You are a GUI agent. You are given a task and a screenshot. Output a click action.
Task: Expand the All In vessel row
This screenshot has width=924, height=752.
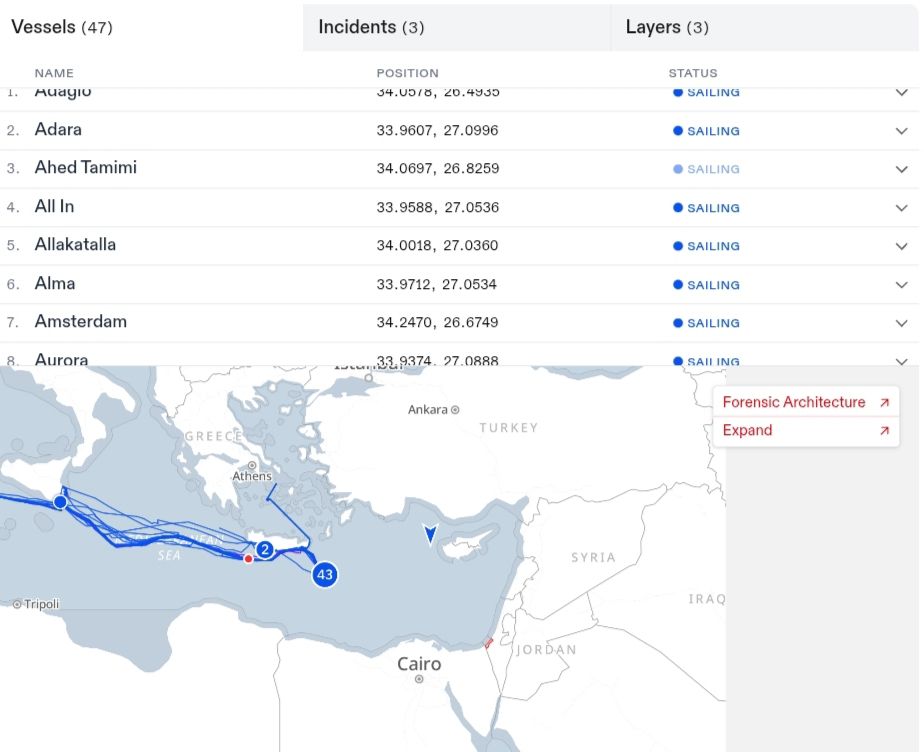coord(902,207)
